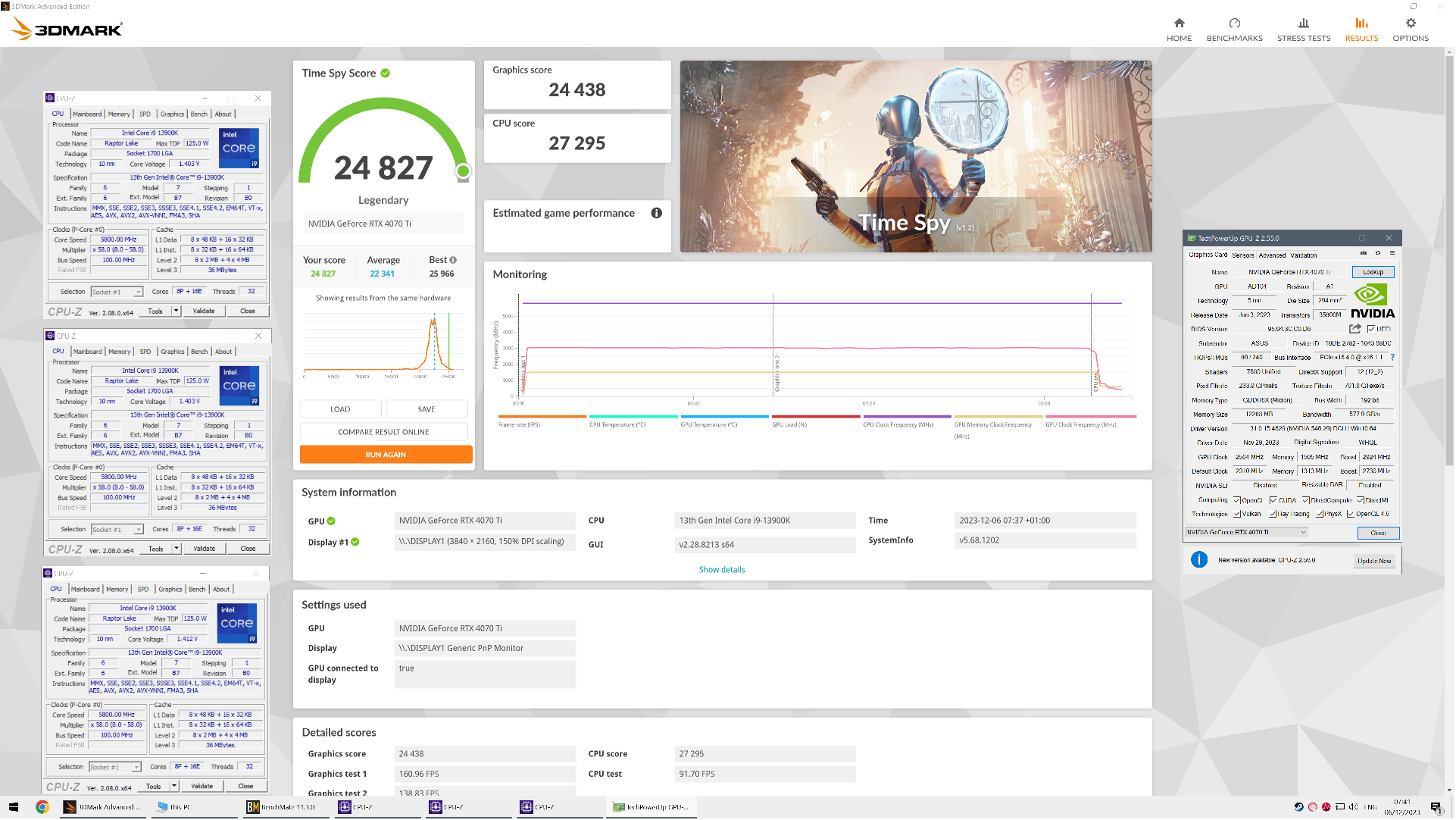Toggle the OpenCL checkbox
Screen dimensions: 1456x820
tap(1238, 501)
